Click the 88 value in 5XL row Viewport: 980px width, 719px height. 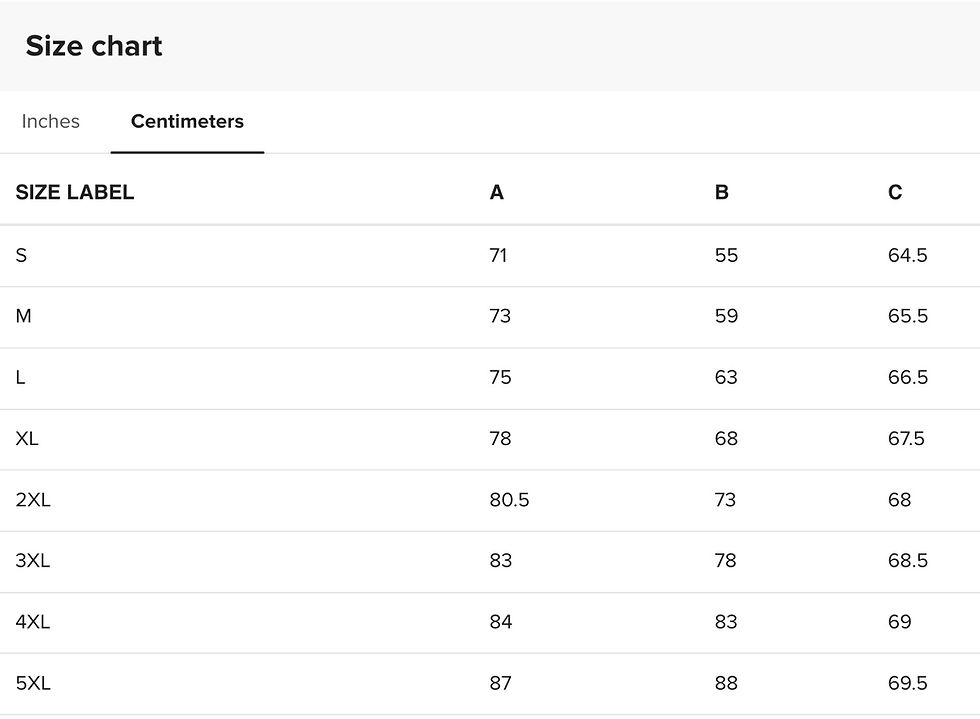pos(726,683)
